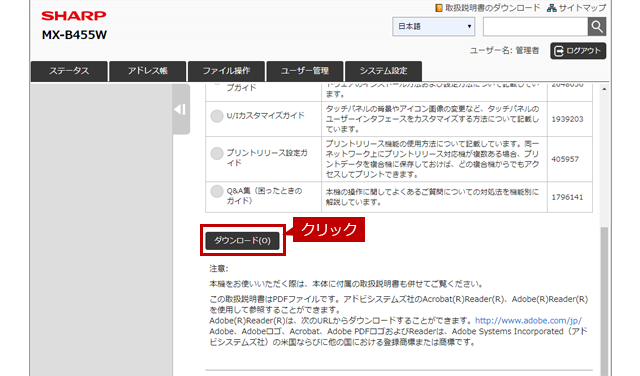
Task: Focus the search input field
Action: coord(535,27)
